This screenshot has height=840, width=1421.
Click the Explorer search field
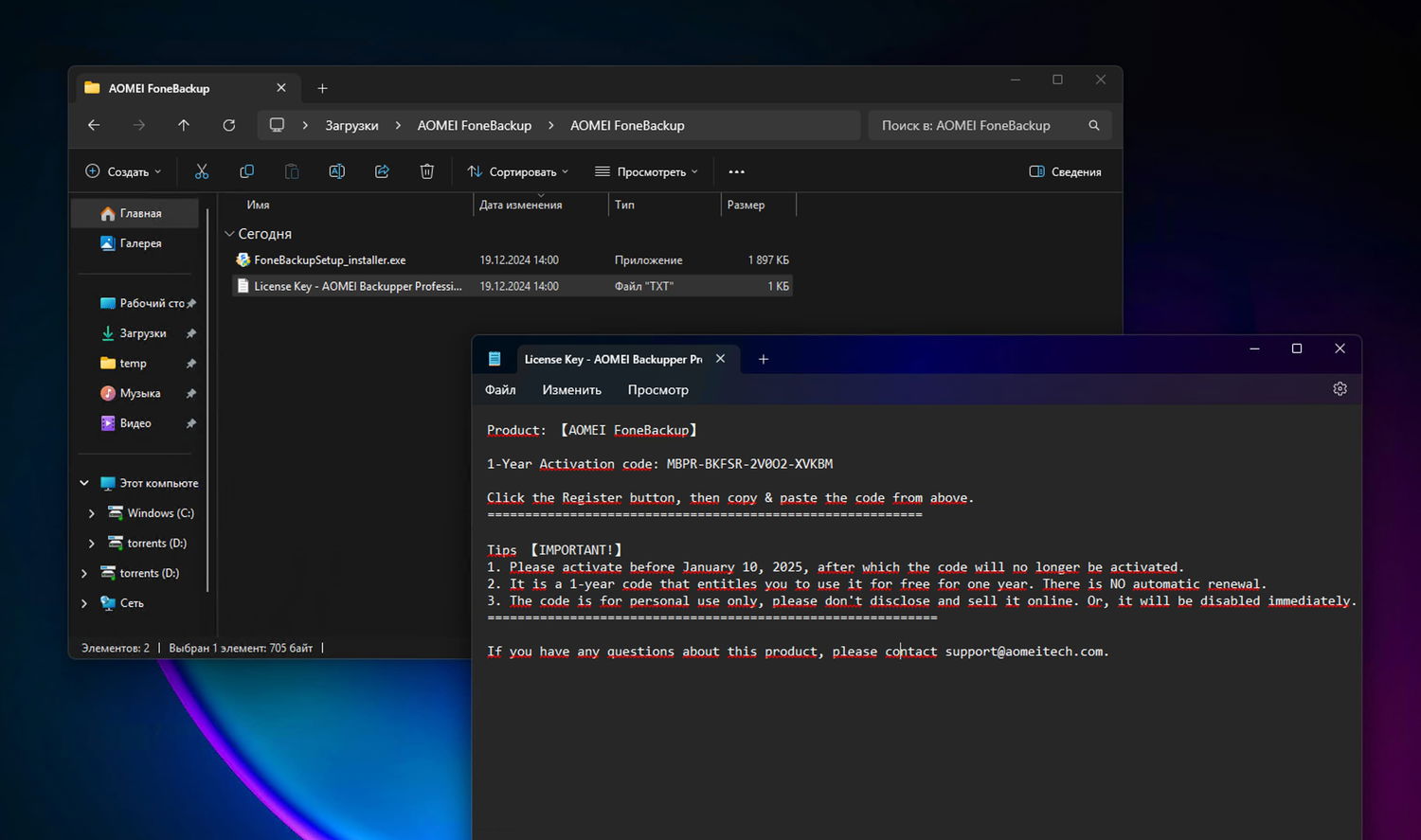[x=990, y=125]
